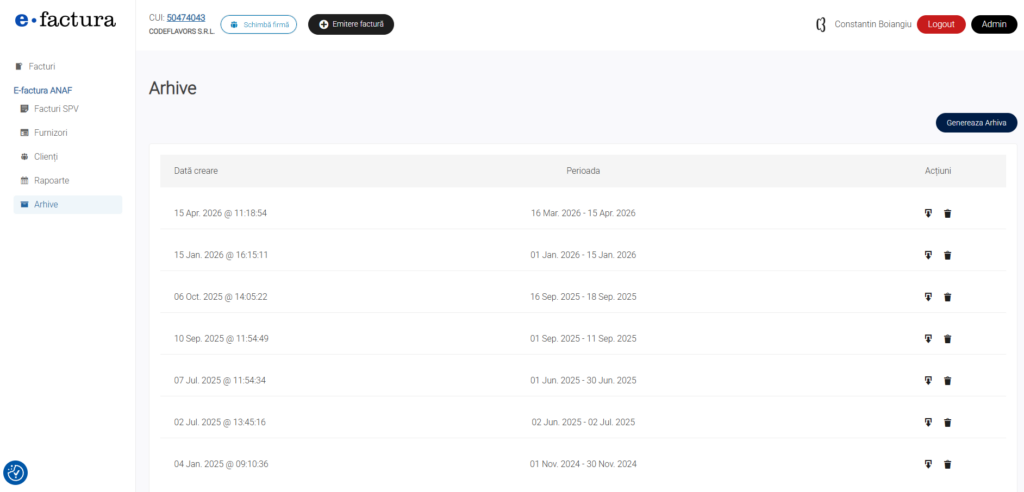Delete the 15 Apr. 2026 archive

tap(948, 213)
